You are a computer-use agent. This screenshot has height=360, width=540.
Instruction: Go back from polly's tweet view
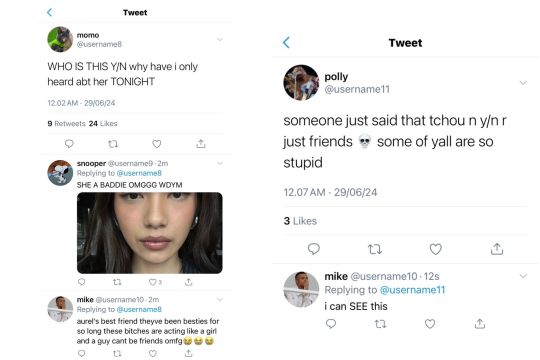tap(286, 42)
